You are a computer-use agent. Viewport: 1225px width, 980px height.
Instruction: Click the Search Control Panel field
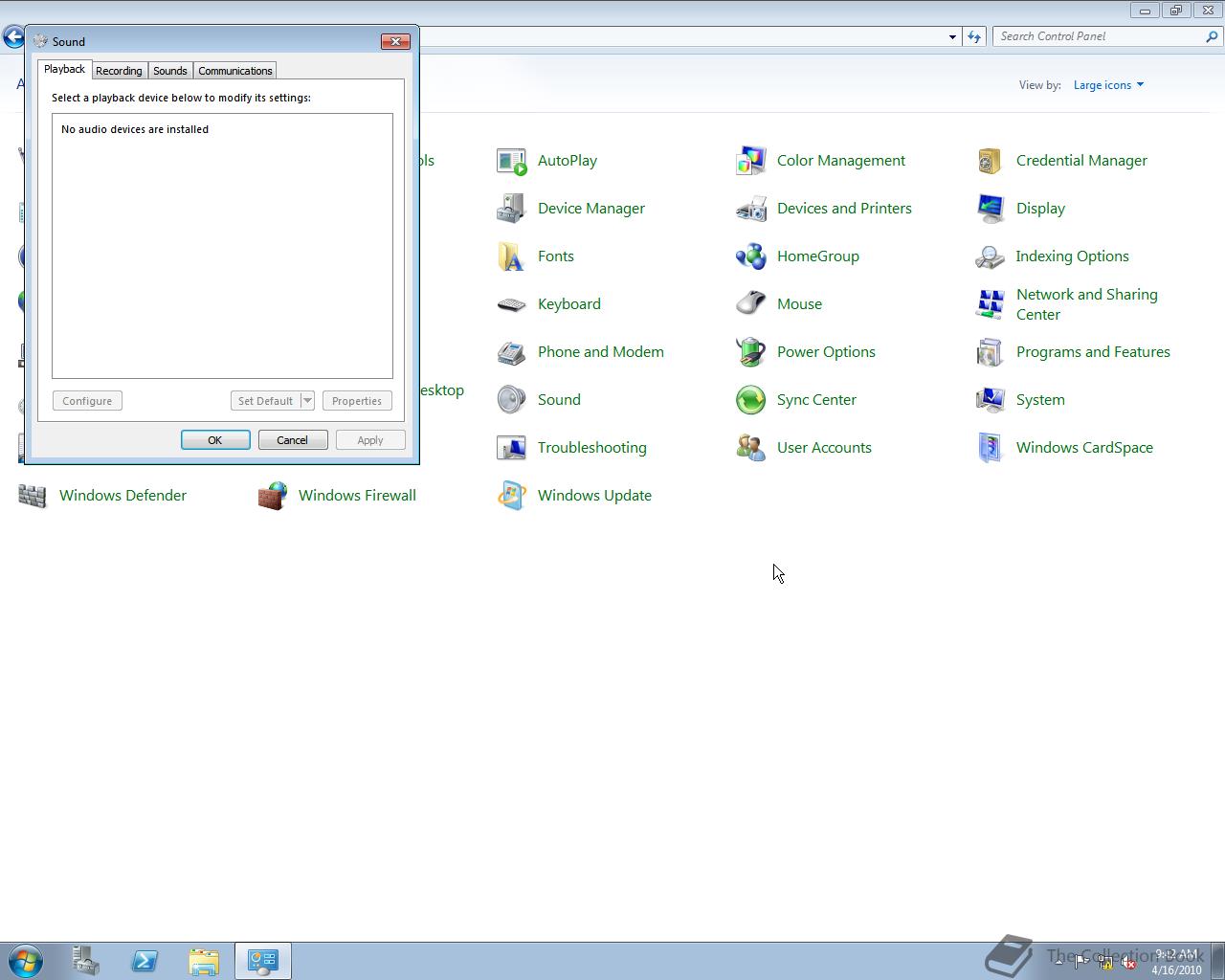1099,36
